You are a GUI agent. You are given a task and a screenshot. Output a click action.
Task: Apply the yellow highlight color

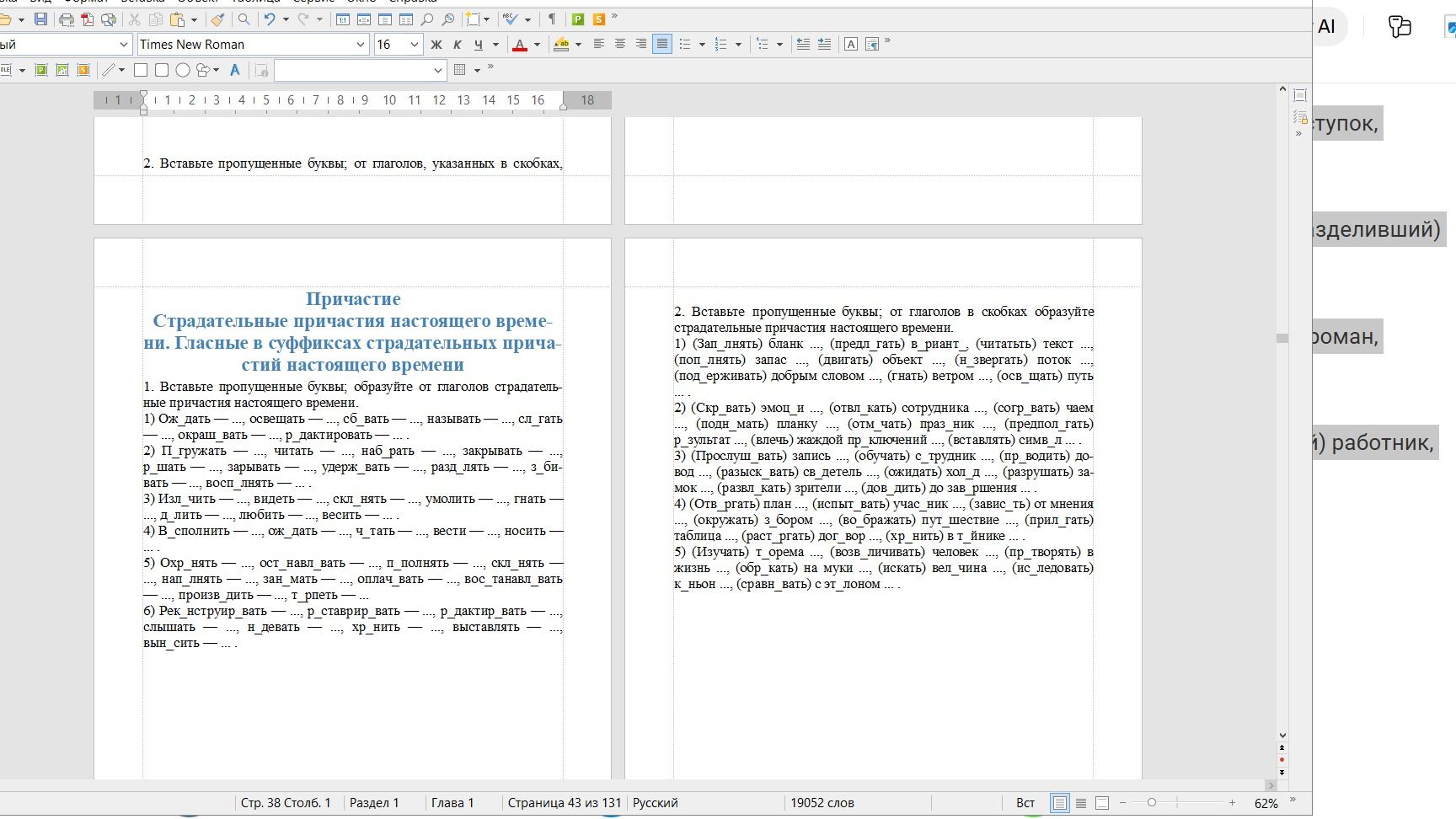[x=561, y=45]
